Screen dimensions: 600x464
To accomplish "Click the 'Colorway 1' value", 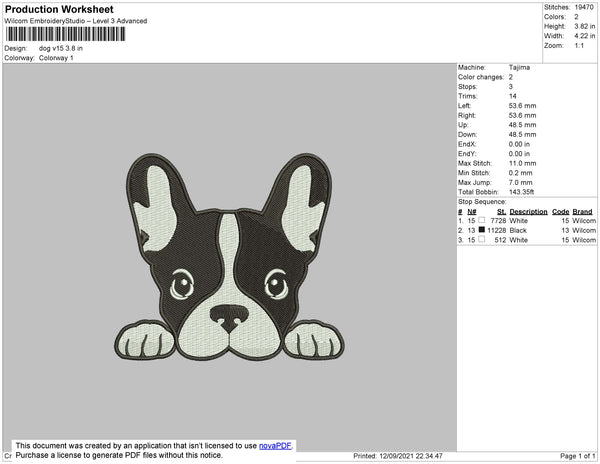I will [56, 58].
